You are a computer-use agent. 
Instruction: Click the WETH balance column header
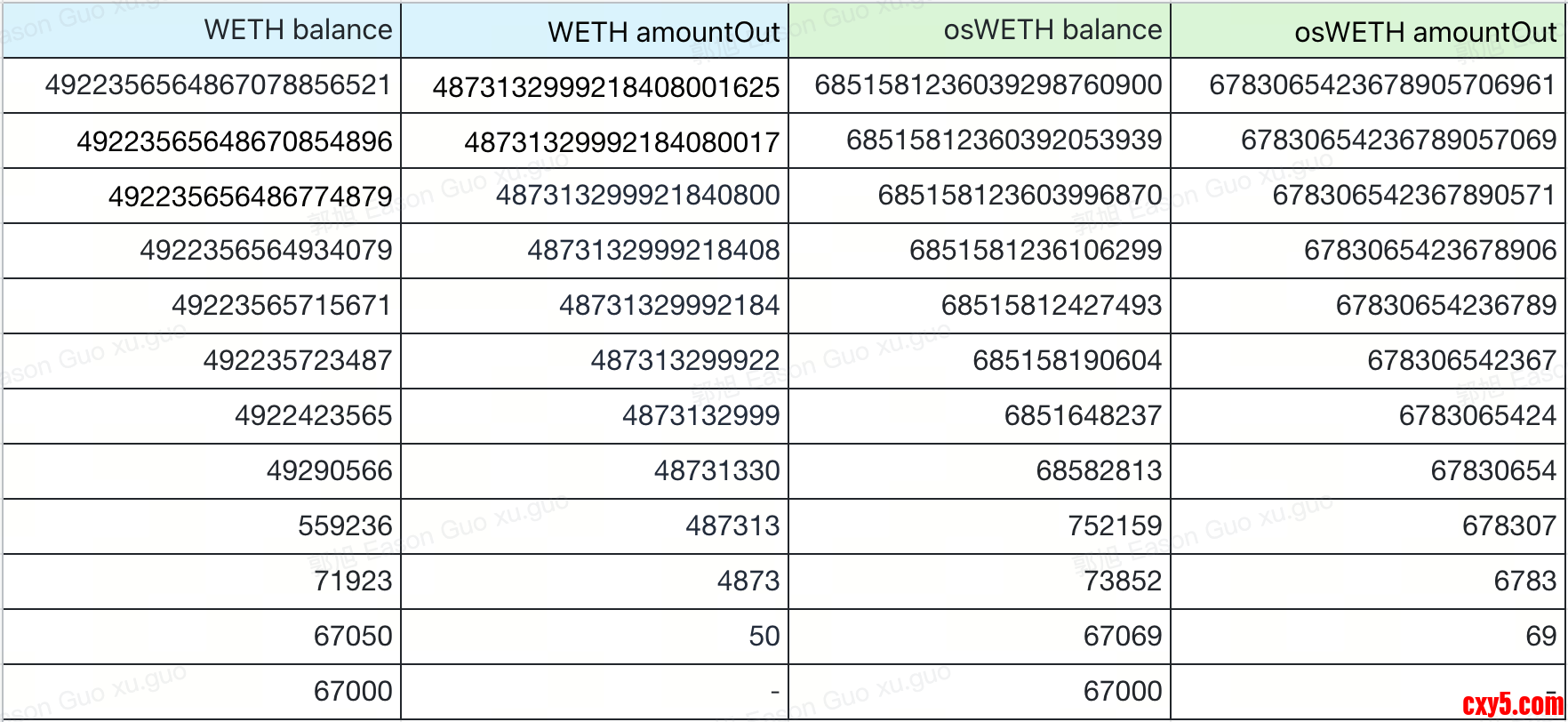(298, 30)
